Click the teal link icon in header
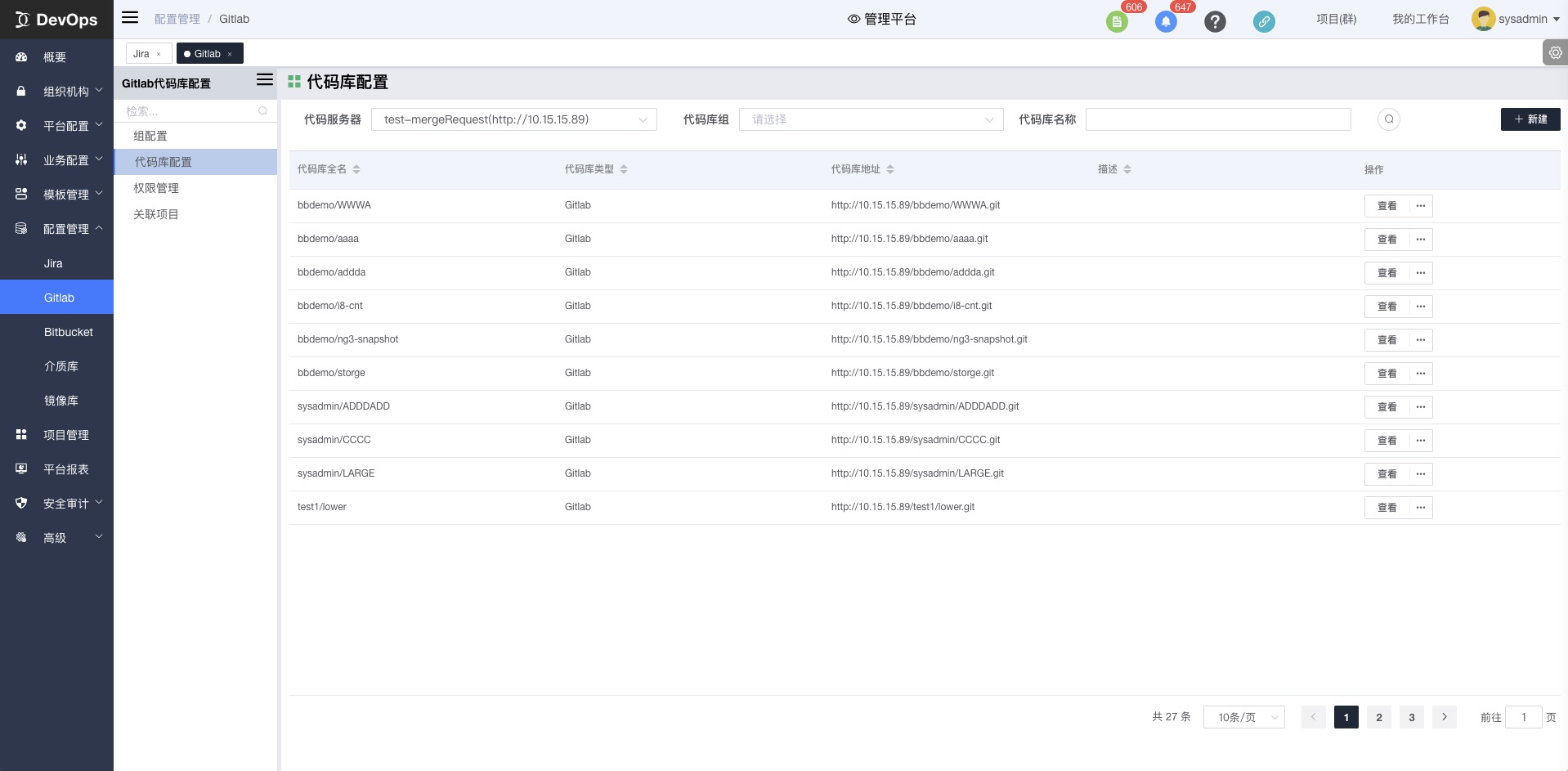Viewport: 1568px width, 771px height. click(1264, 22)
